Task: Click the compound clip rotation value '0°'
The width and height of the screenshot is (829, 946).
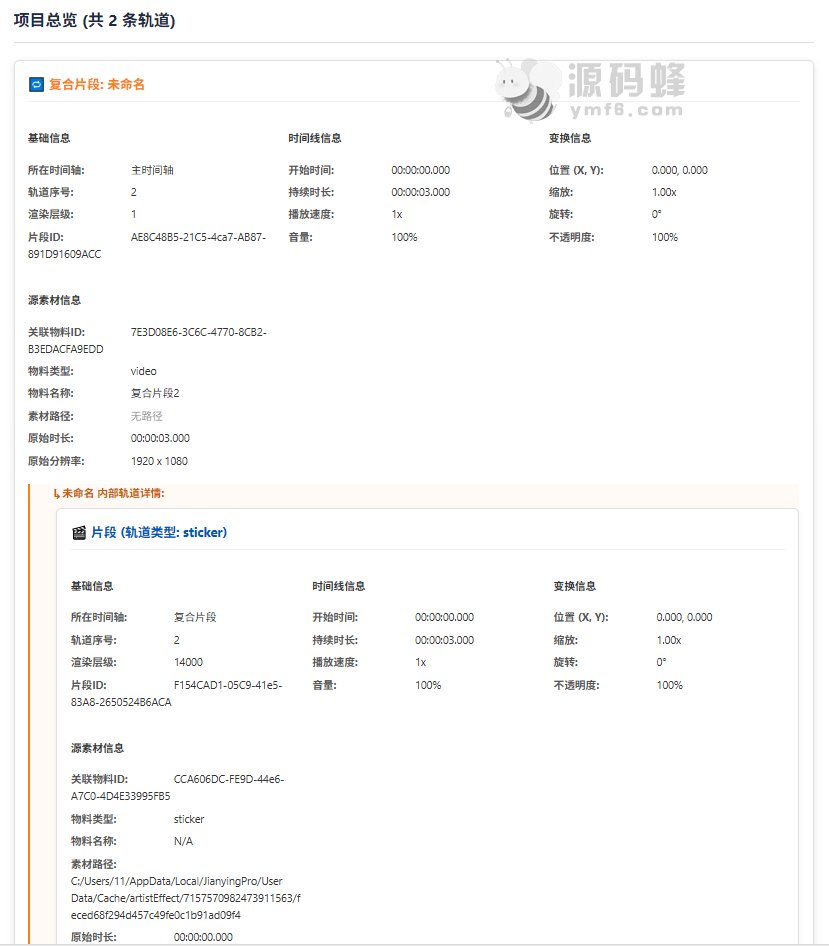Action: 656,214
